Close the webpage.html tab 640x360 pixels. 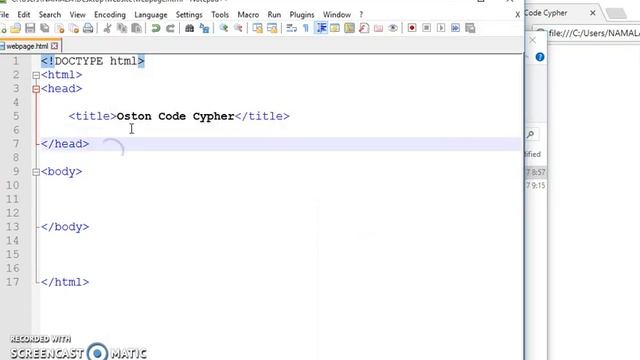pyautogui.click(x=54, y=46)
